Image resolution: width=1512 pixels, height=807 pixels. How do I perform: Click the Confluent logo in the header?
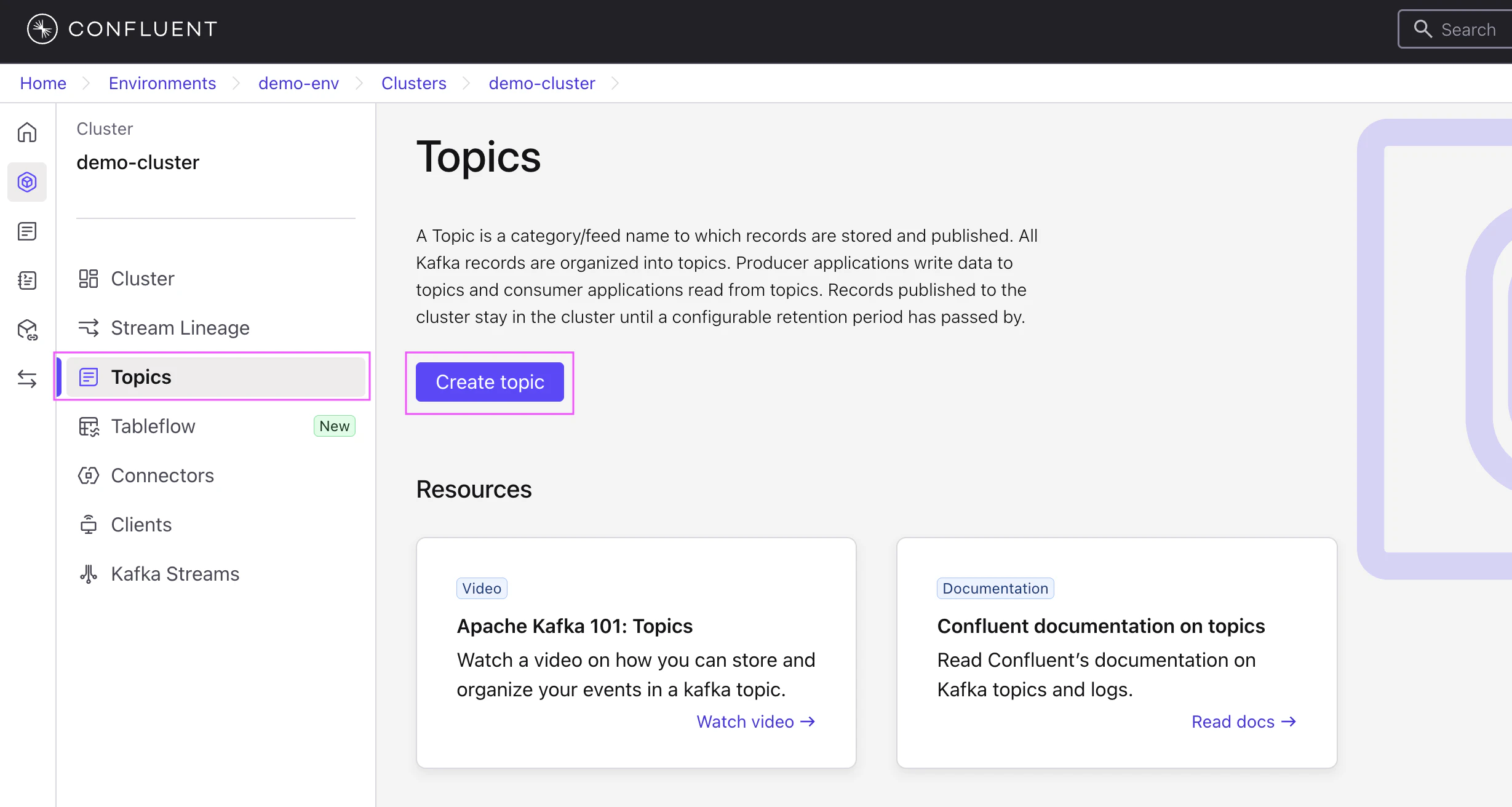(122, 29)
